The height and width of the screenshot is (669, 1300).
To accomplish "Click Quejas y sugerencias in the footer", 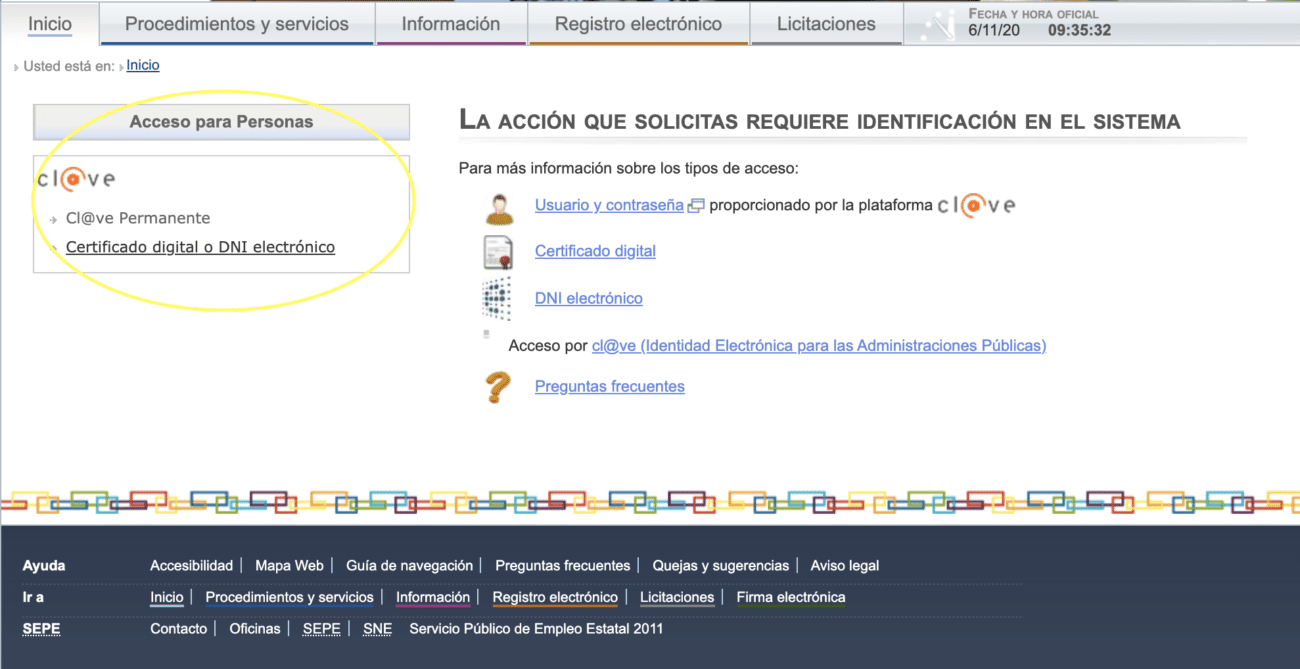I will (x=721, y=565).
